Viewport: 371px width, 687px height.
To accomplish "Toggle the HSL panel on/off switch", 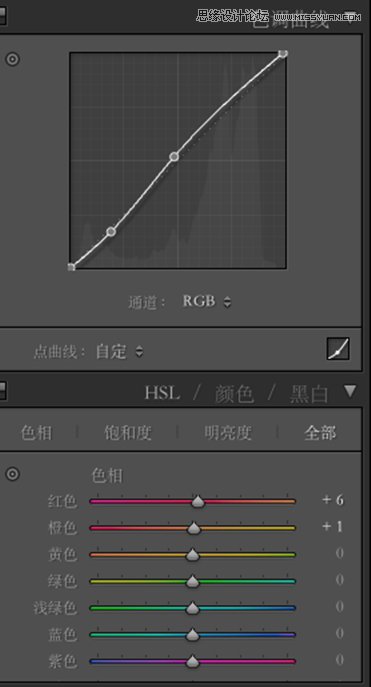I will pos(2,391).
